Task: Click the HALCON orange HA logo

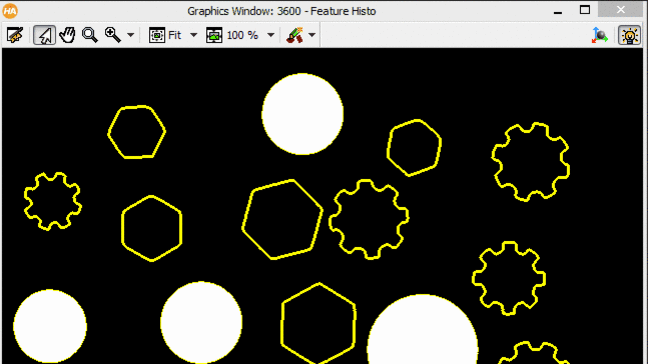Action: [10, 11]
